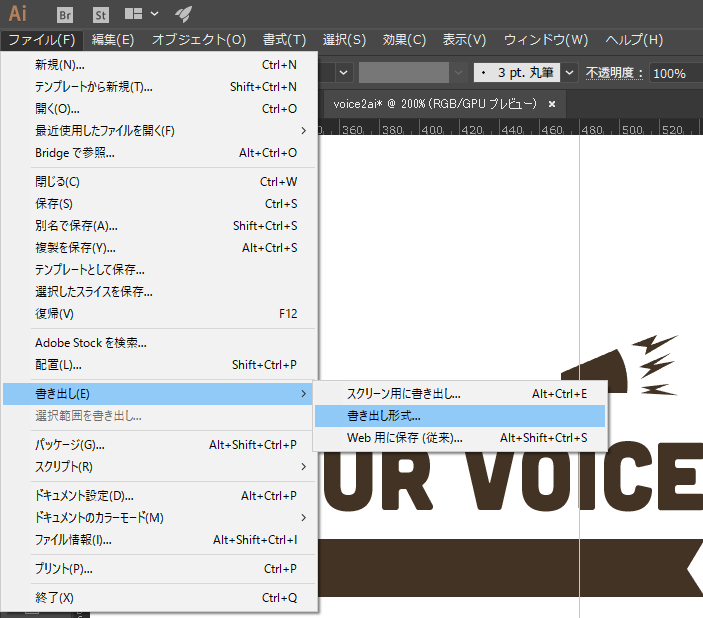Choose パッケージ(G)... menu item
The image size is (703, 618).
160,444
